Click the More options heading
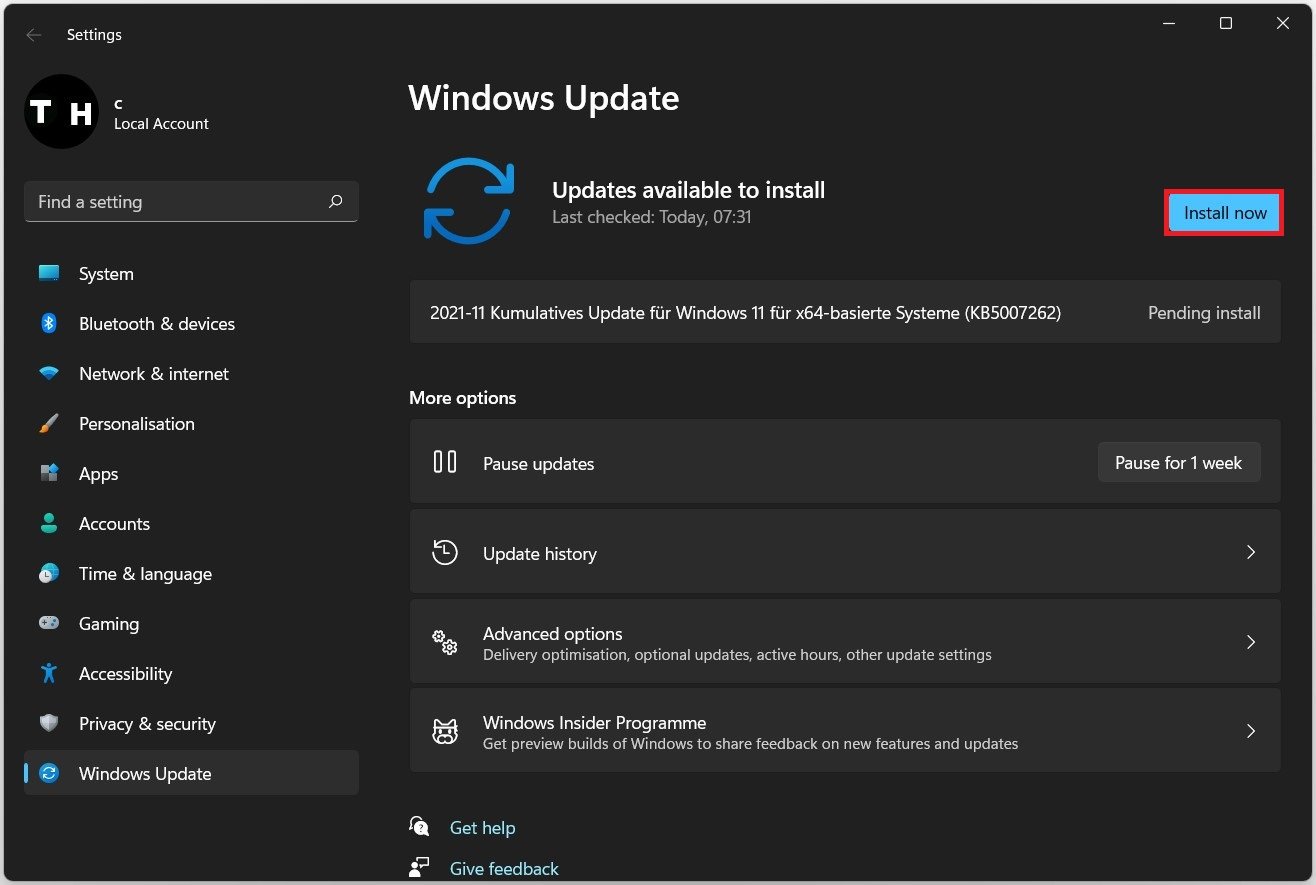This screenshot has height=885, width=1316. pos(462,398)
